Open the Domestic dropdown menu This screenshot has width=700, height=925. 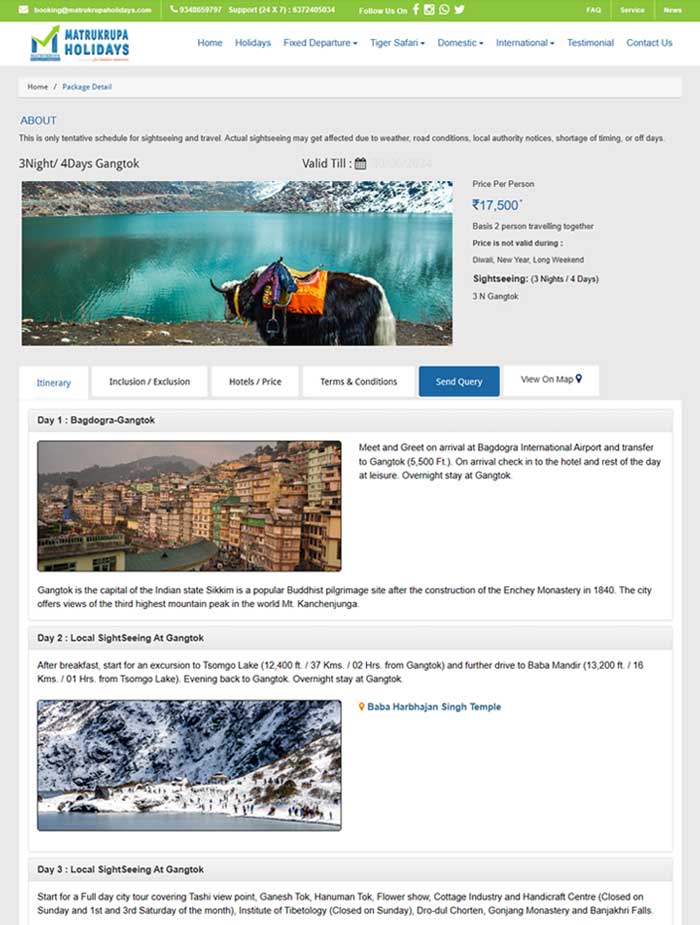tap(460, 42)
